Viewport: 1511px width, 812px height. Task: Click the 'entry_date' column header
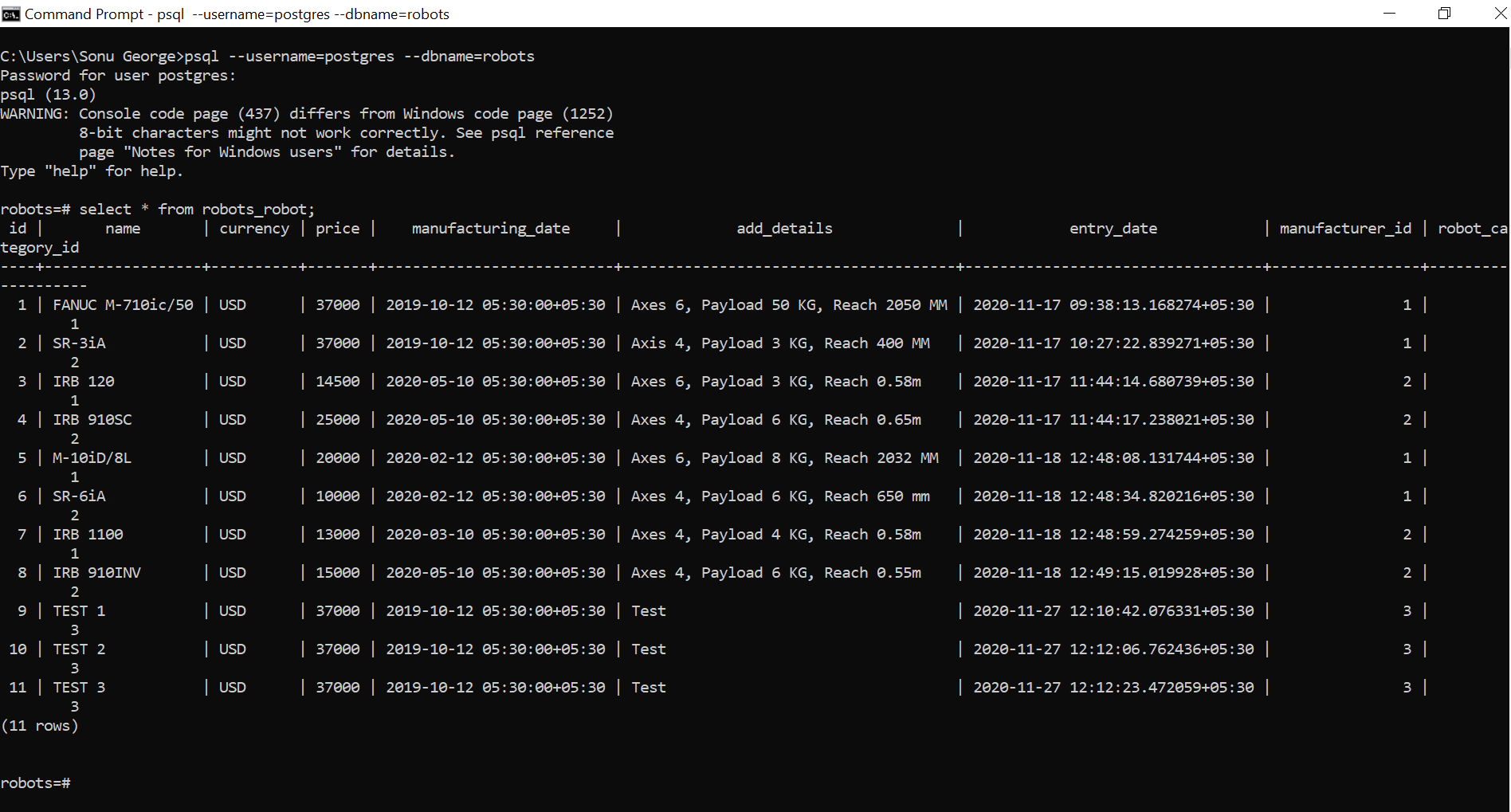(1113, 229)
